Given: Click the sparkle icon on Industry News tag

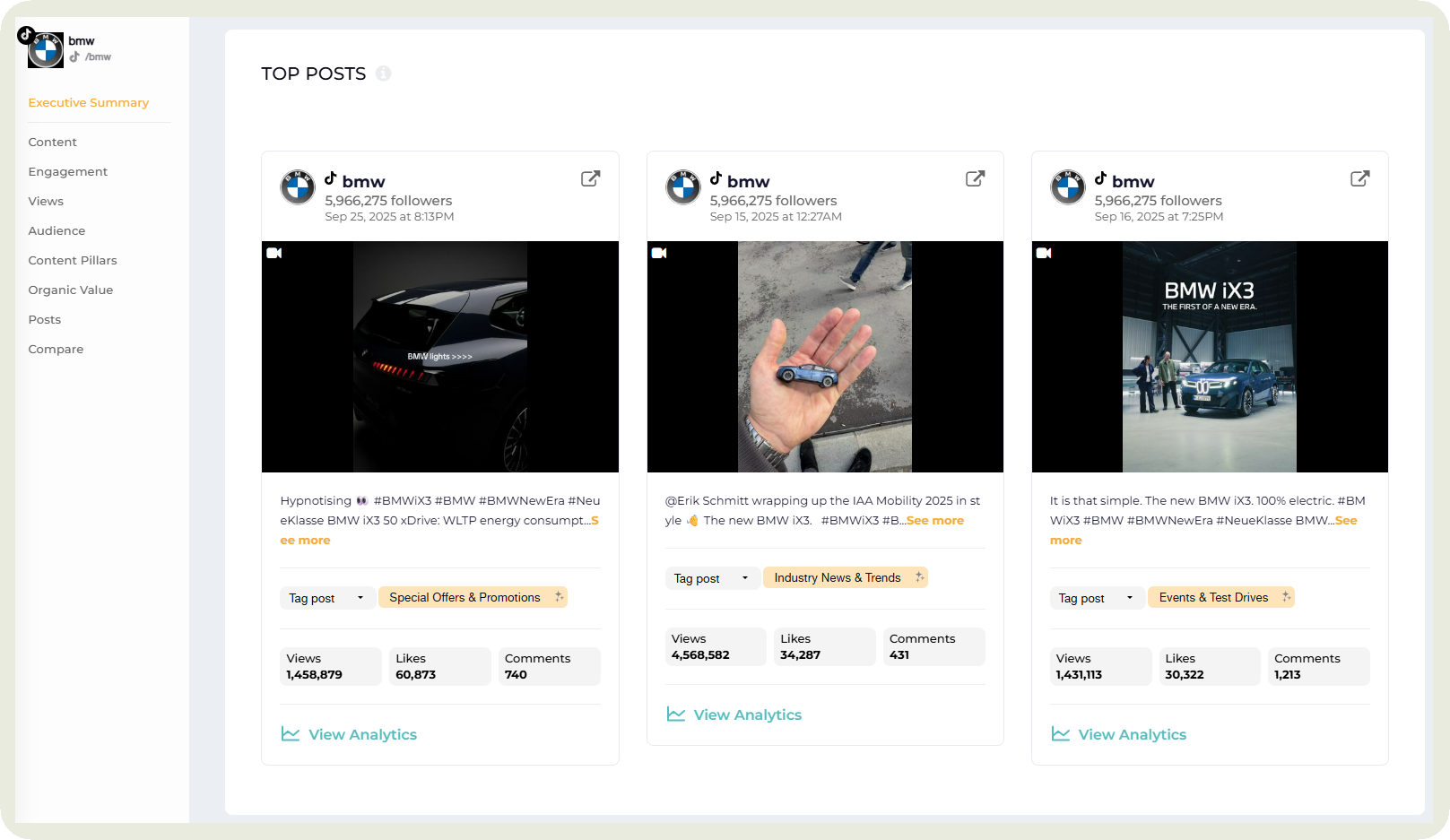Looking at the screenshot, I should (919, 577).
